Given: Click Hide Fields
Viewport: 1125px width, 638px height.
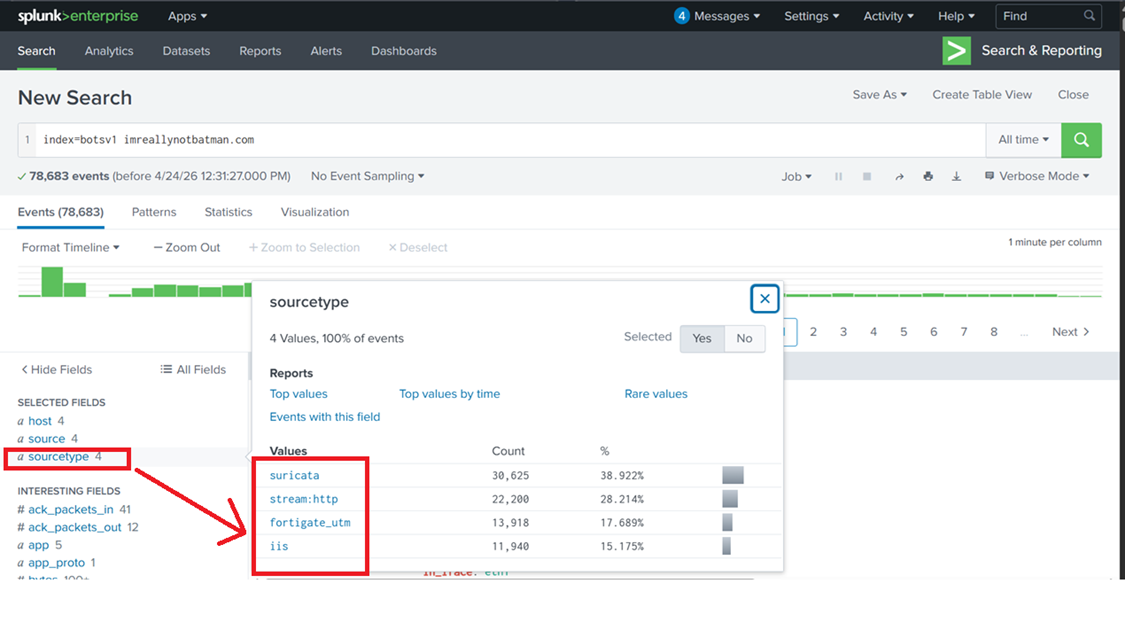Looking at the screenshot, I should tap(57, 370).
